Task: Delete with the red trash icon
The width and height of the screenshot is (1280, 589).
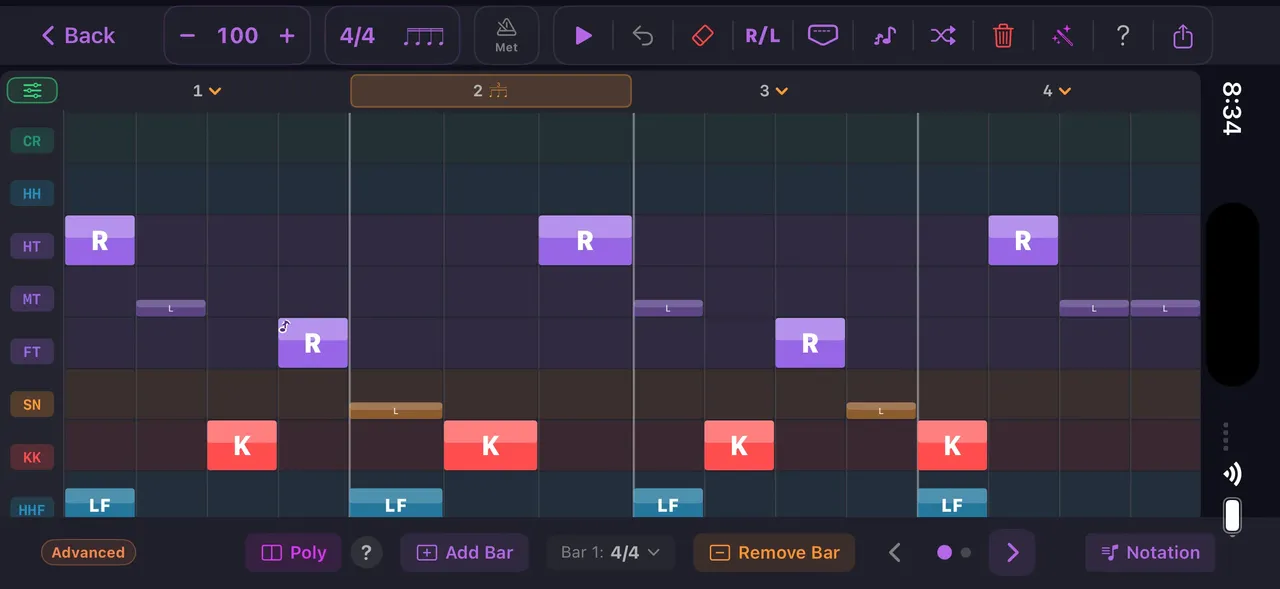Action: click(1003, 36)
